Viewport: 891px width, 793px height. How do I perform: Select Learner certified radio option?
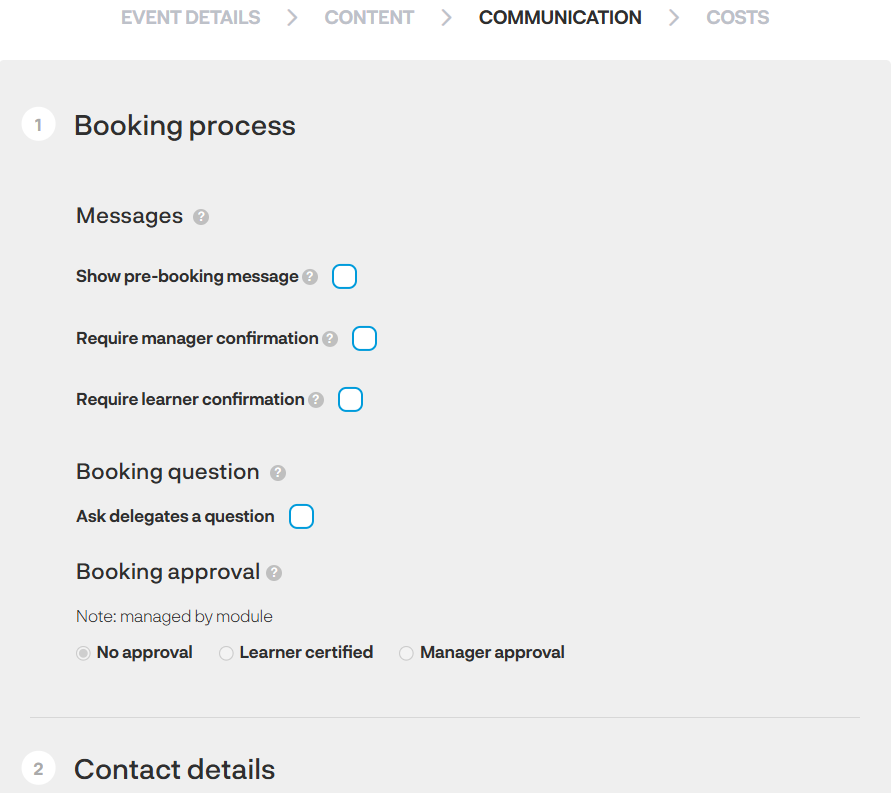tap(226, 653)
